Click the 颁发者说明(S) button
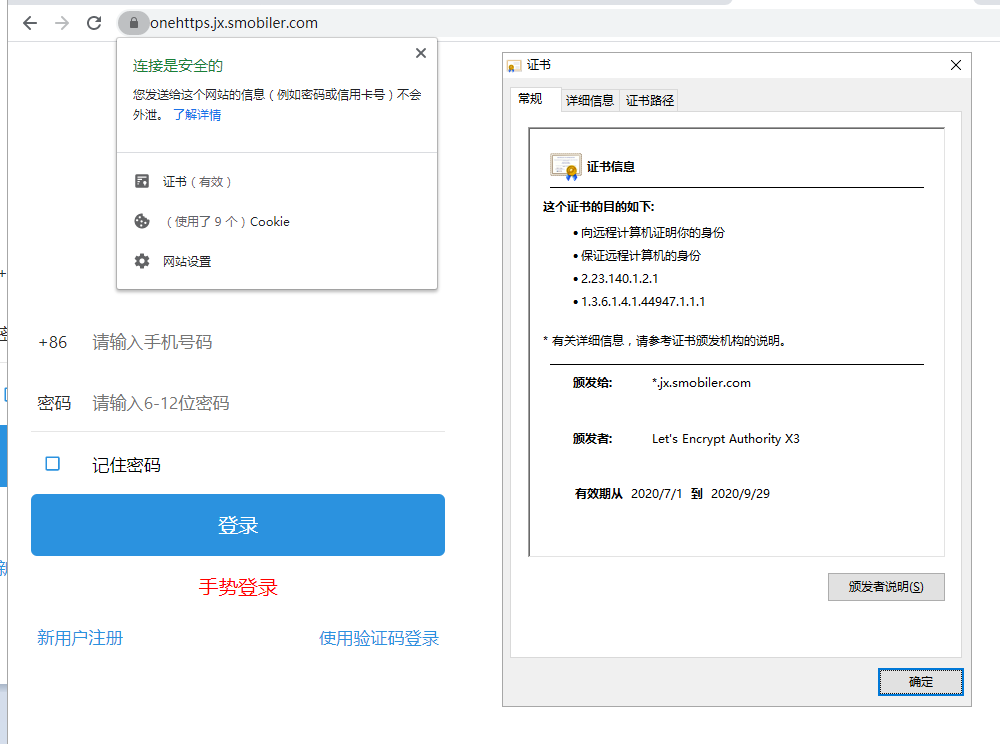This screenshot has height=744, width=1000. tap(886, 587)
